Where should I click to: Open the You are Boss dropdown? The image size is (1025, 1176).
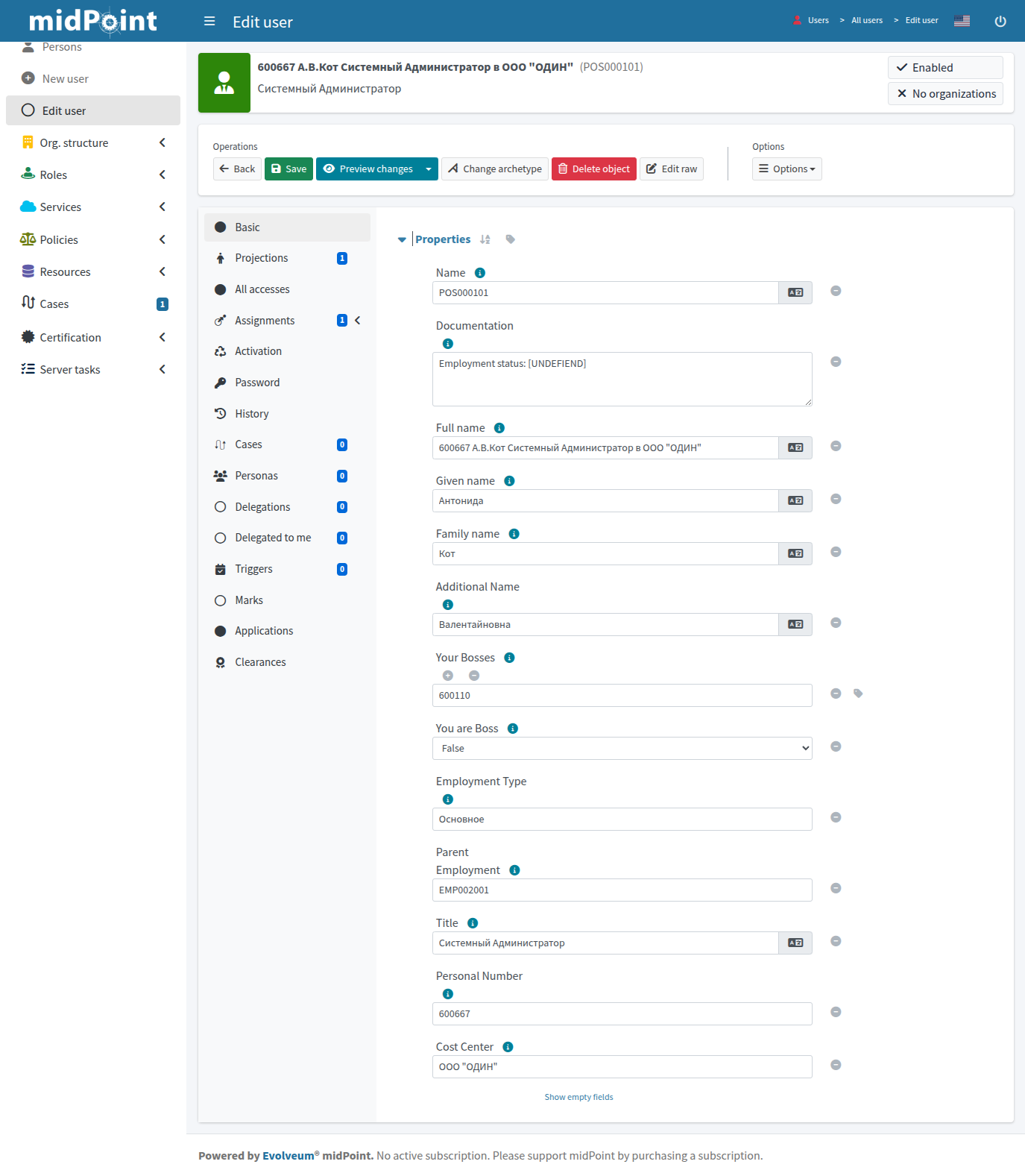click(622, 748)
